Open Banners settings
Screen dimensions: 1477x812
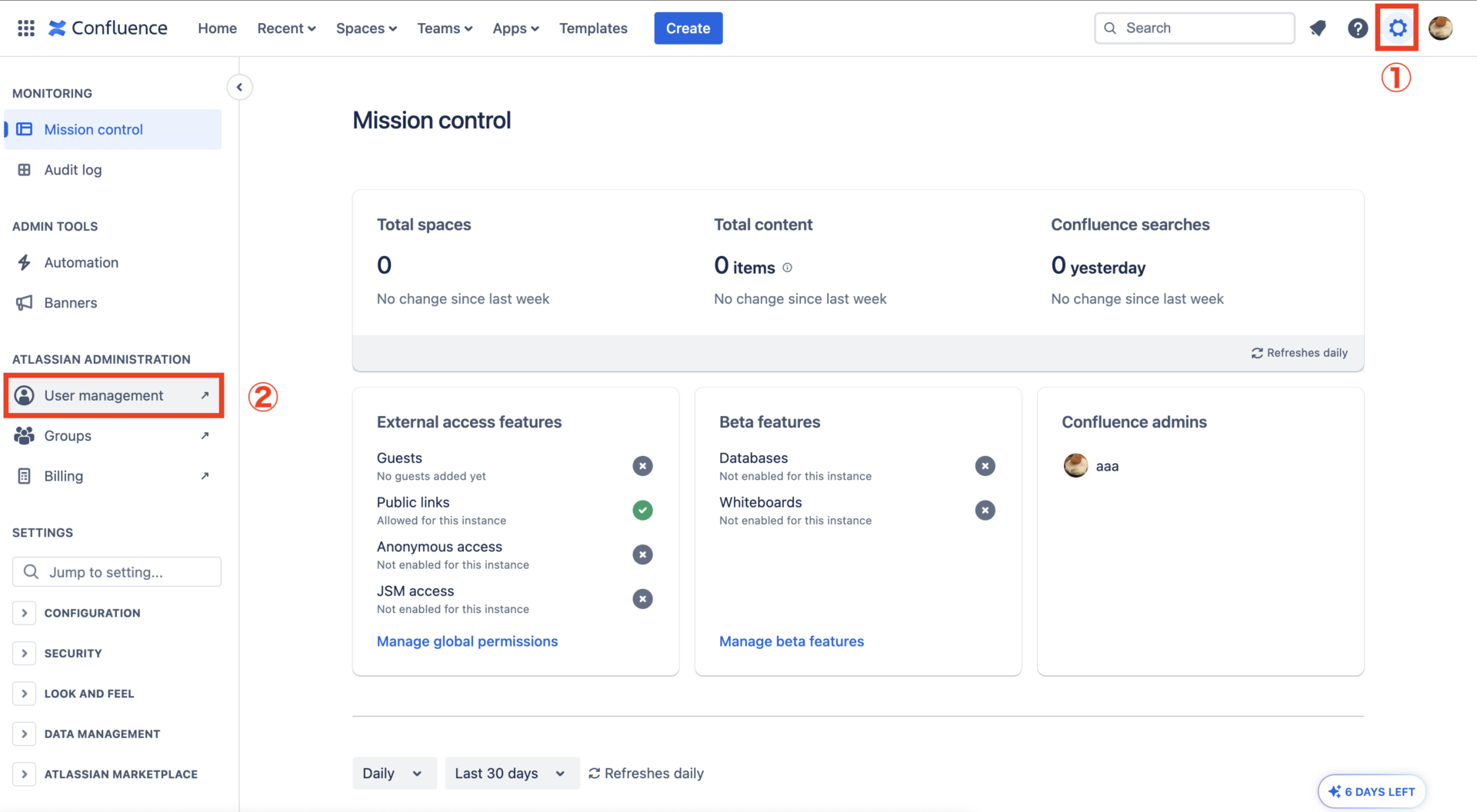[71, 302]
